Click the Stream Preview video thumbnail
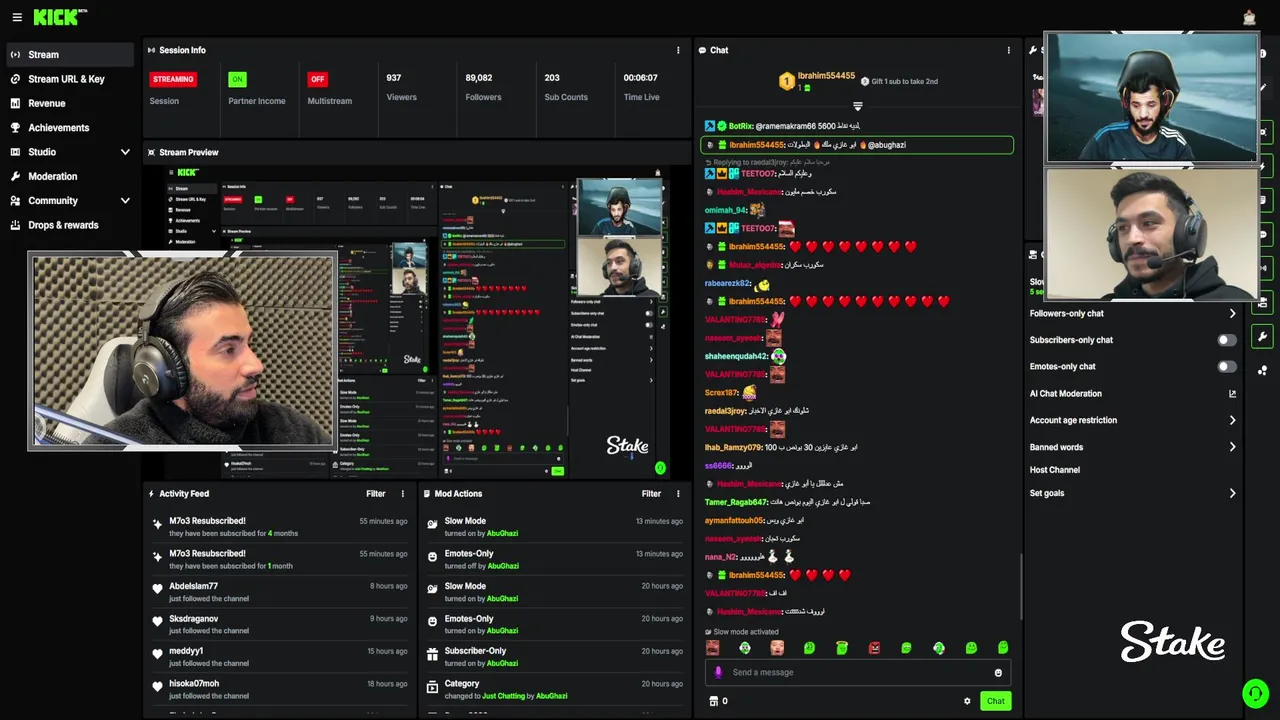Image resolution: width=1280 pixels, height=720 pixels. point(417,322)
